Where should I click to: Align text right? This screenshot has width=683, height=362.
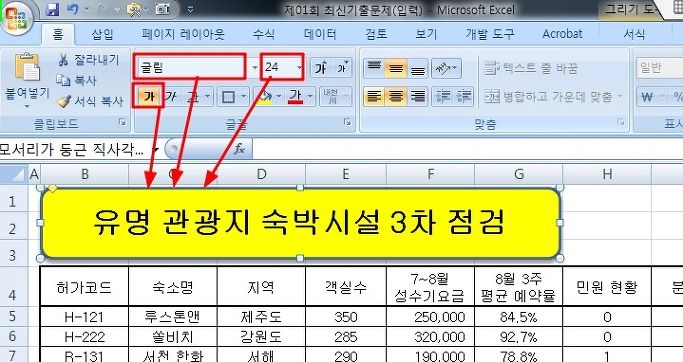[x=418, y=96]
